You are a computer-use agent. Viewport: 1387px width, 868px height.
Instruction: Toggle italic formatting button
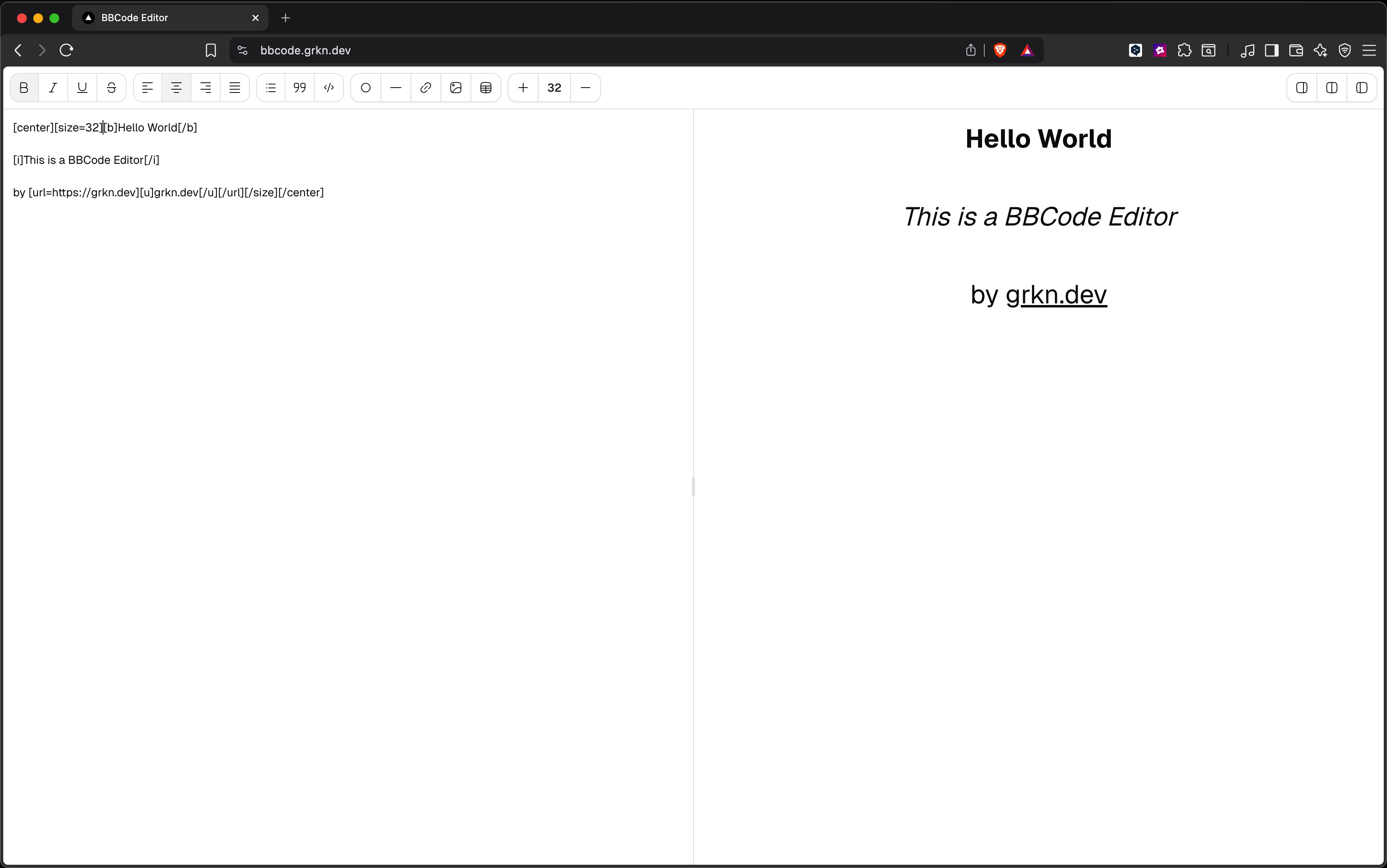[54, 88]
